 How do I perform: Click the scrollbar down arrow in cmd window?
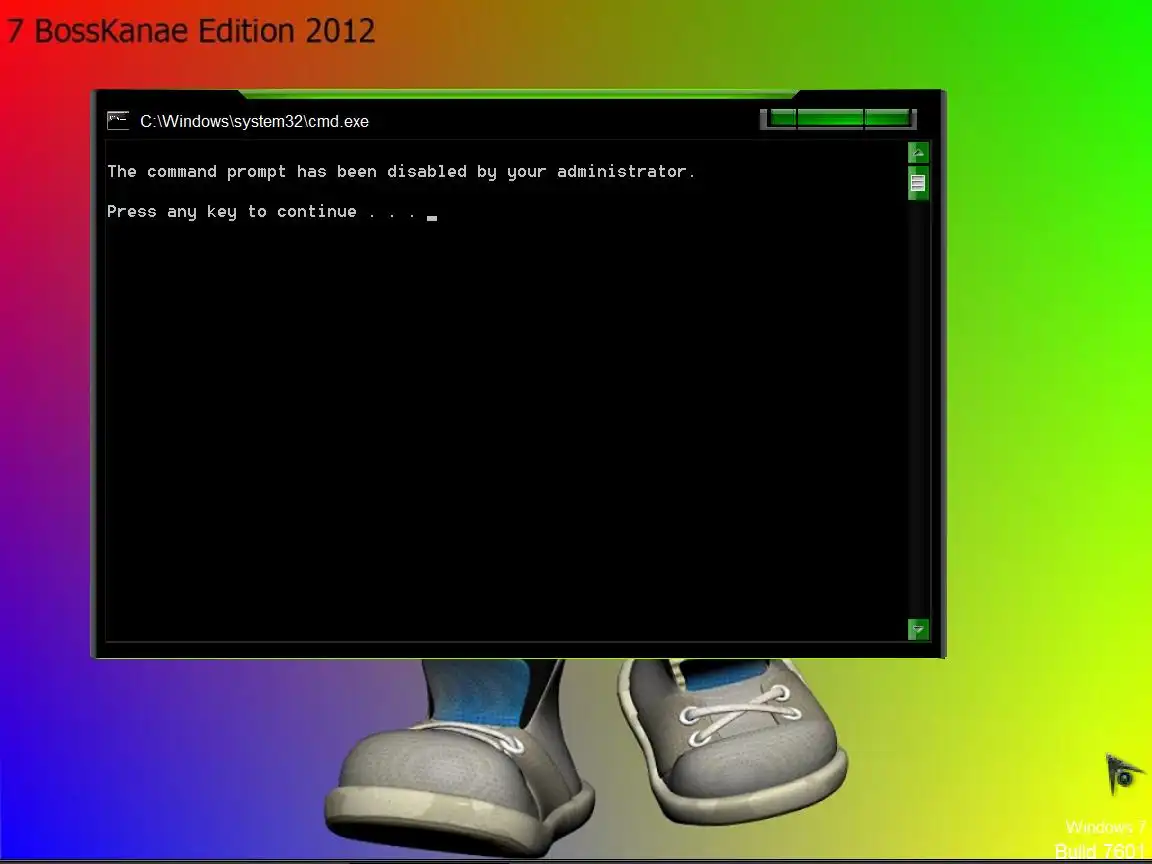pyautogui.click(x=918, y=630)
